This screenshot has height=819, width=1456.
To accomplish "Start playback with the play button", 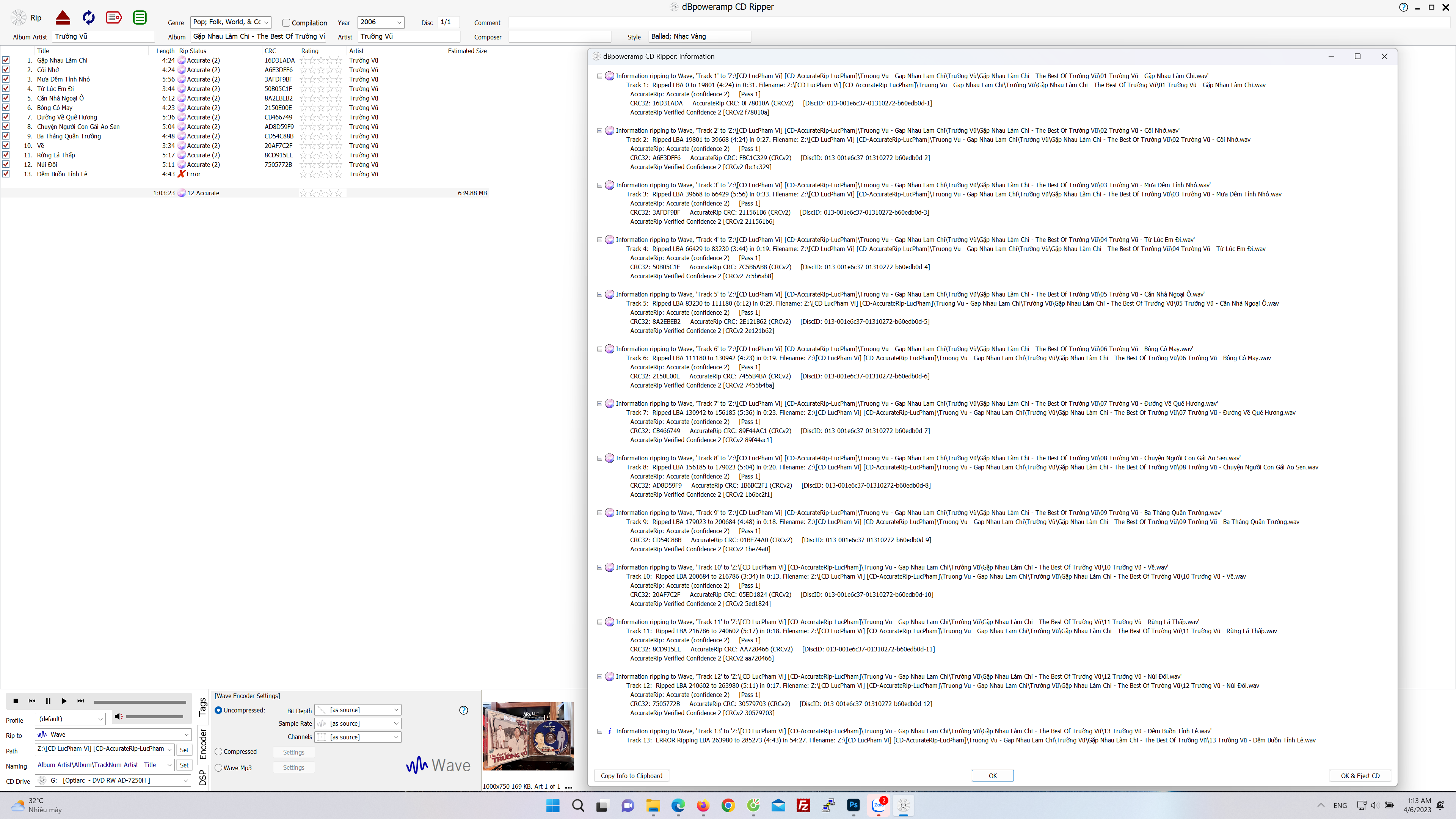I will (x=64, y=701).
